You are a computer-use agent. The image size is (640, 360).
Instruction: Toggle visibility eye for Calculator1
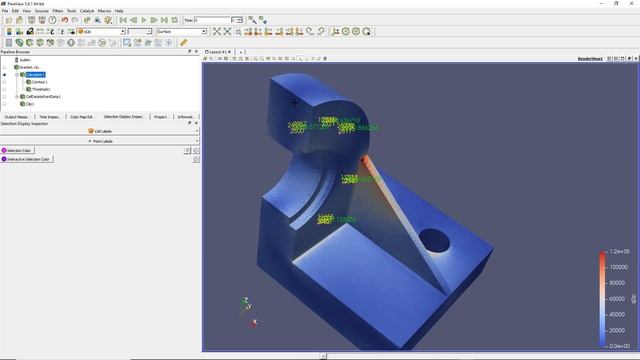point(4,75)
